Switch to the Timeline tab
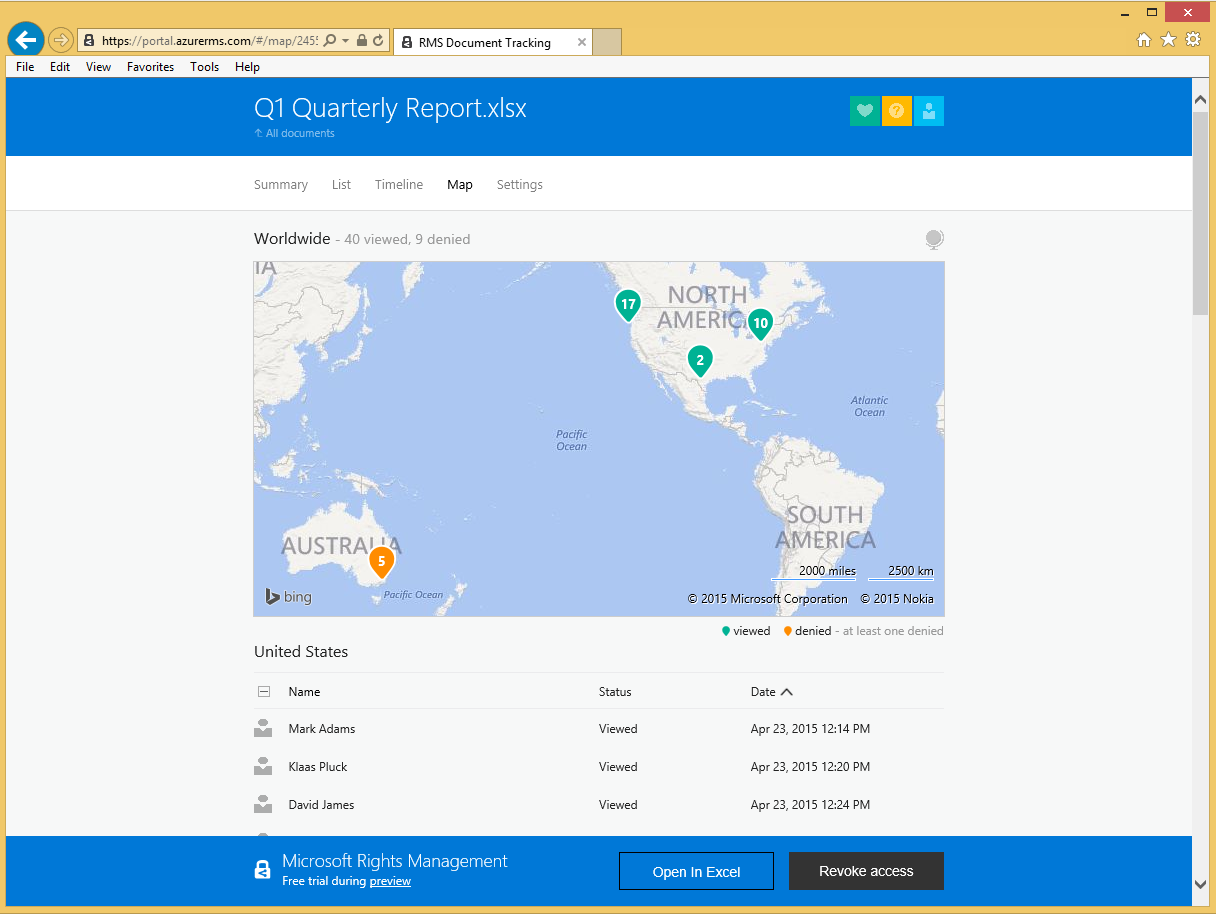This screenshot has height=914, width=1216. coord(399,185)
